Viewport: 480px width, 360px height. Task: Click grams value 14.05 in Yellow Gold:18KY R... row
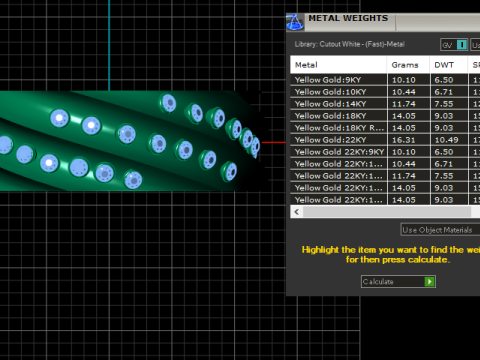click(404, 128)
